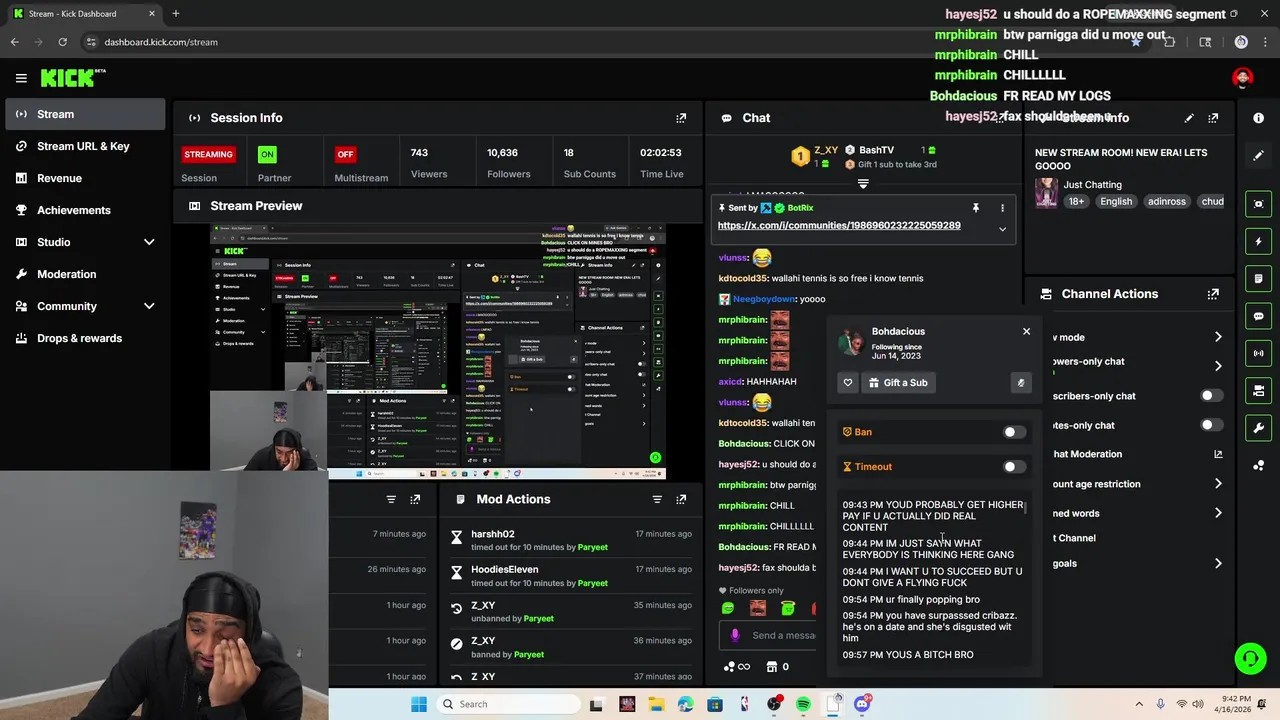Click the lightning bolt icon in right toolbar

(1258, 241)
